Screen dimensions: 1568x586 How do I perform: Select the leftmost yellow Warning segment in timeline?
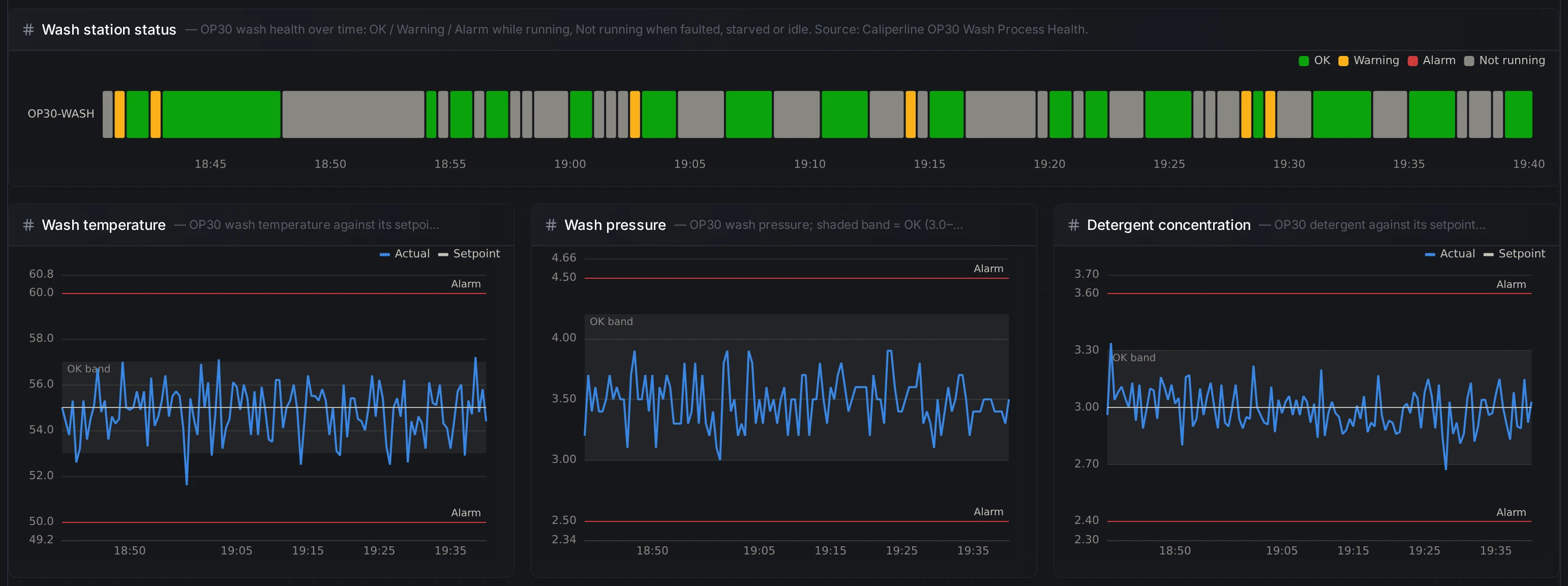(119, 114)
